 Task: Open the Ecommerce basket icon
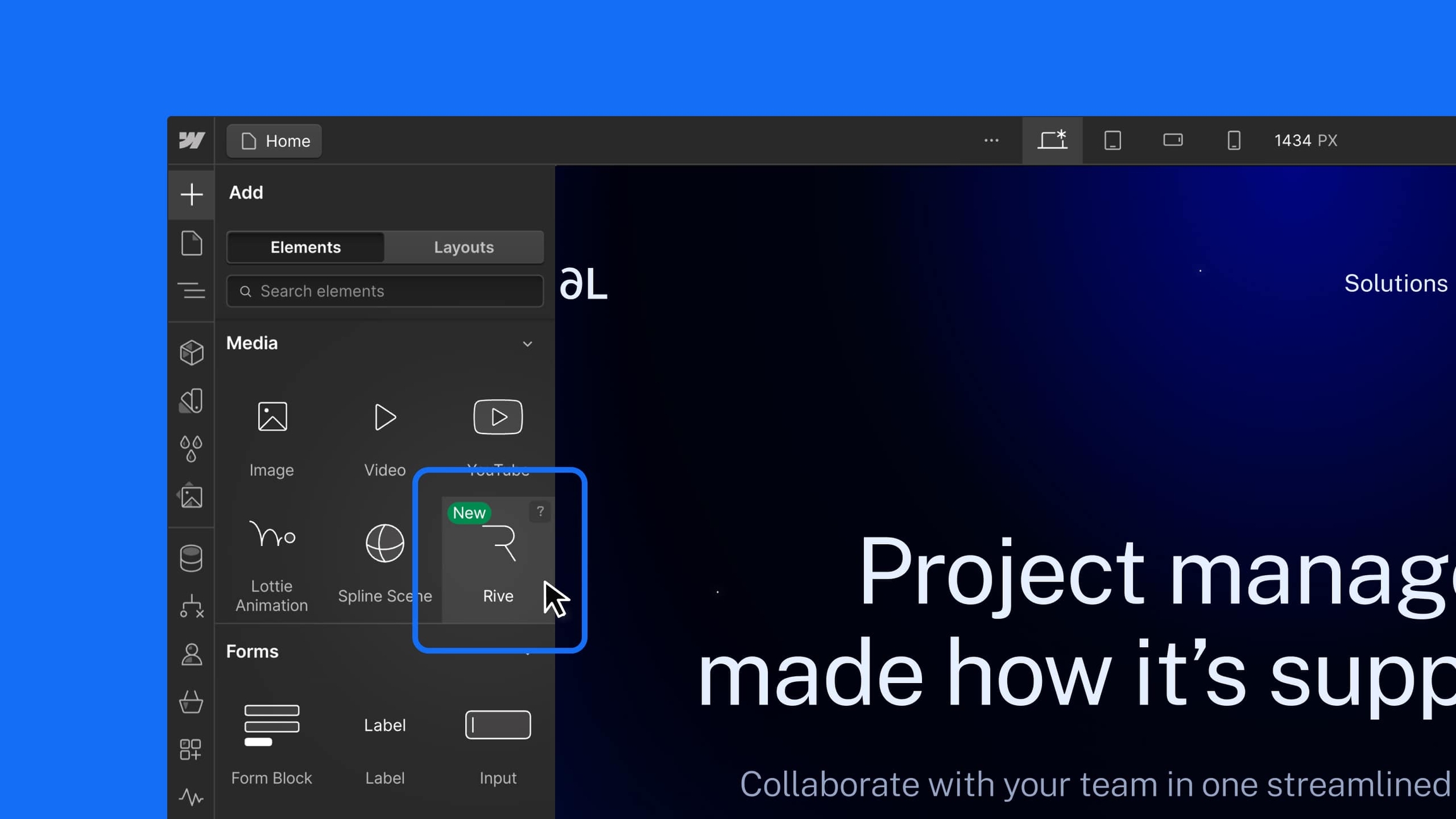coord(191,701)
